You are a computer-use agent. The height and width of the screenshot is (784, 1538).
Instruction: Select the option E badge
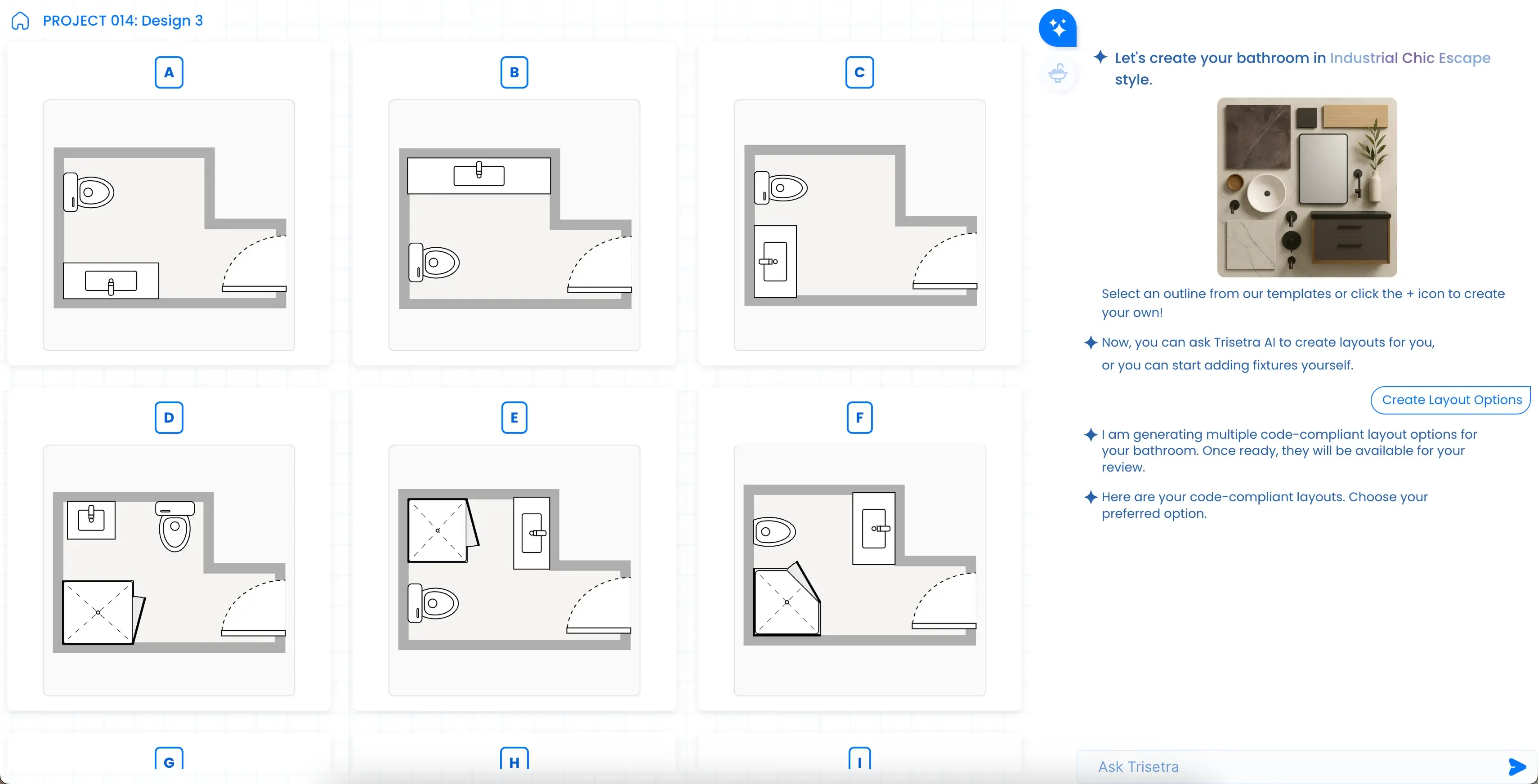tap(514, 417)
